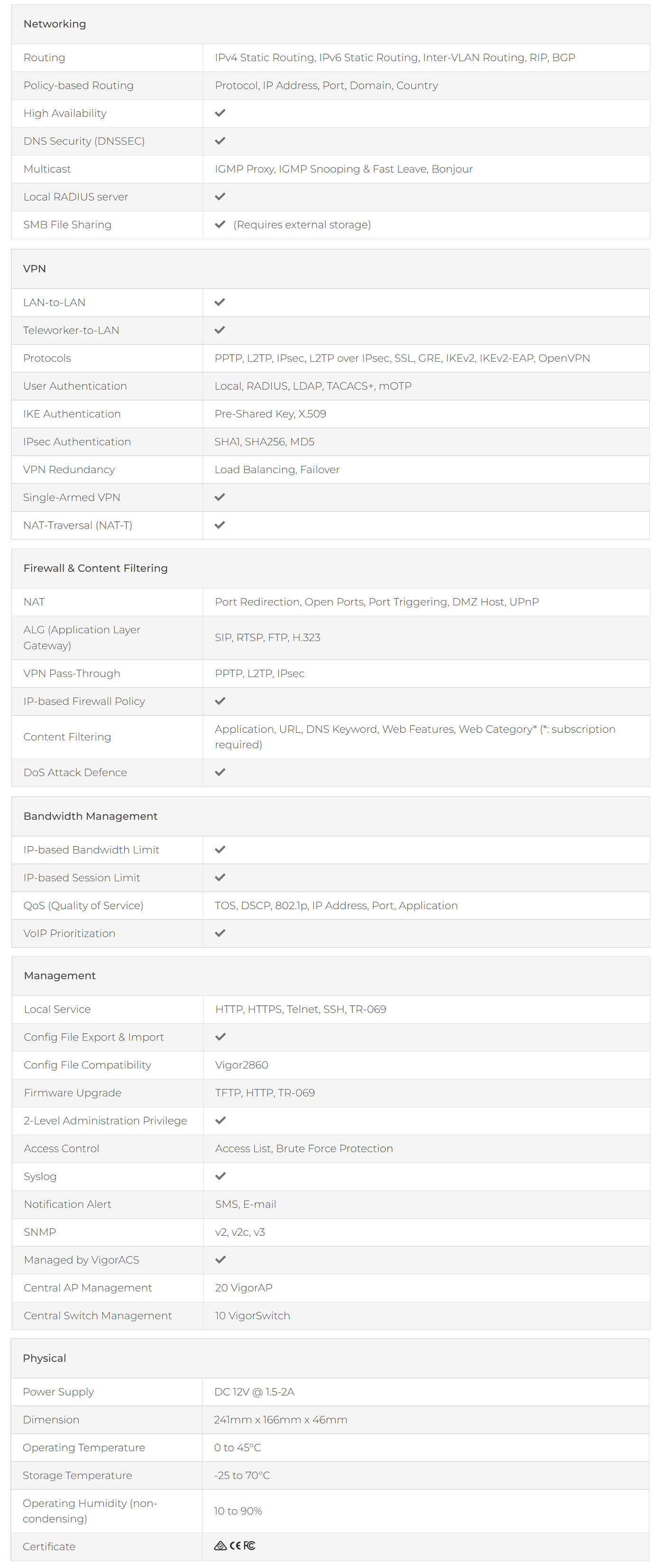Click the High Availability checkmark icon
Screen dimensions: 664x1568
221,113
